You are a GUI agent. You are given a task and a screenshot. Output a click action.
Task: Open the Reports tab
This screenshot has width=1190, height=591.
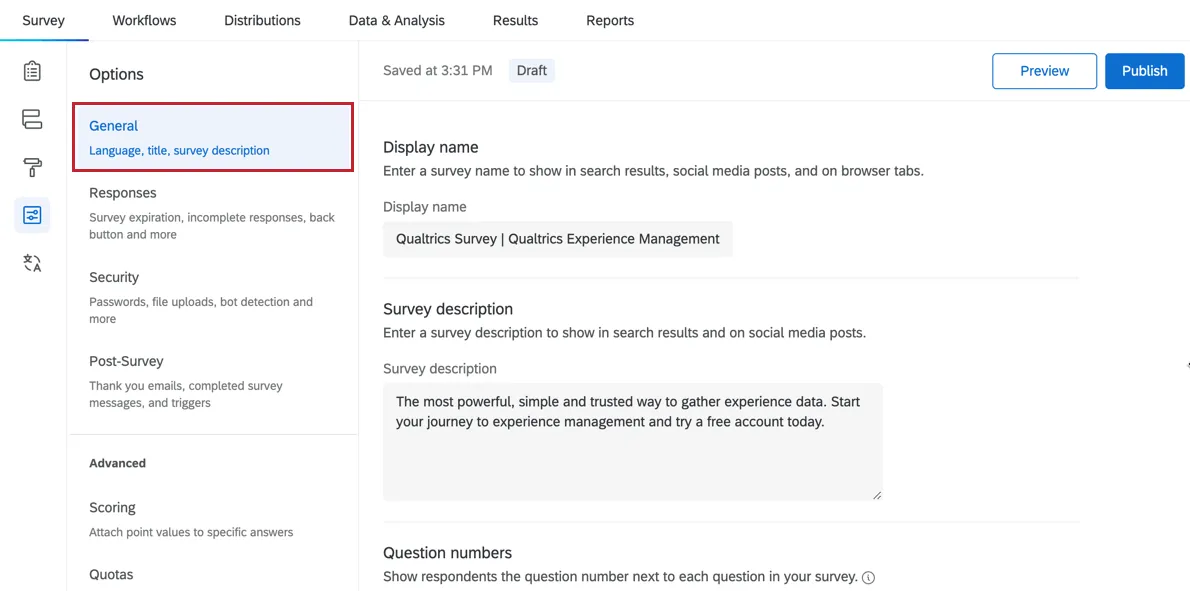[610, 20]
